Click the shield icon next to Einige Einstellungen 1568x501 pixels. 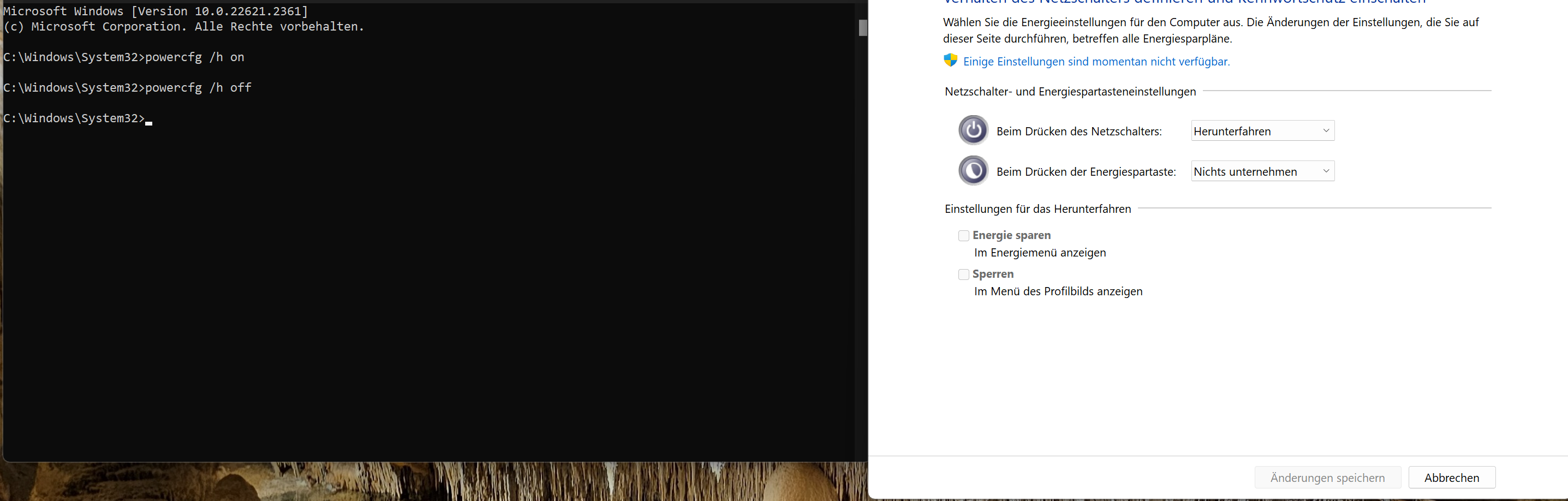(x=950, y=61)
